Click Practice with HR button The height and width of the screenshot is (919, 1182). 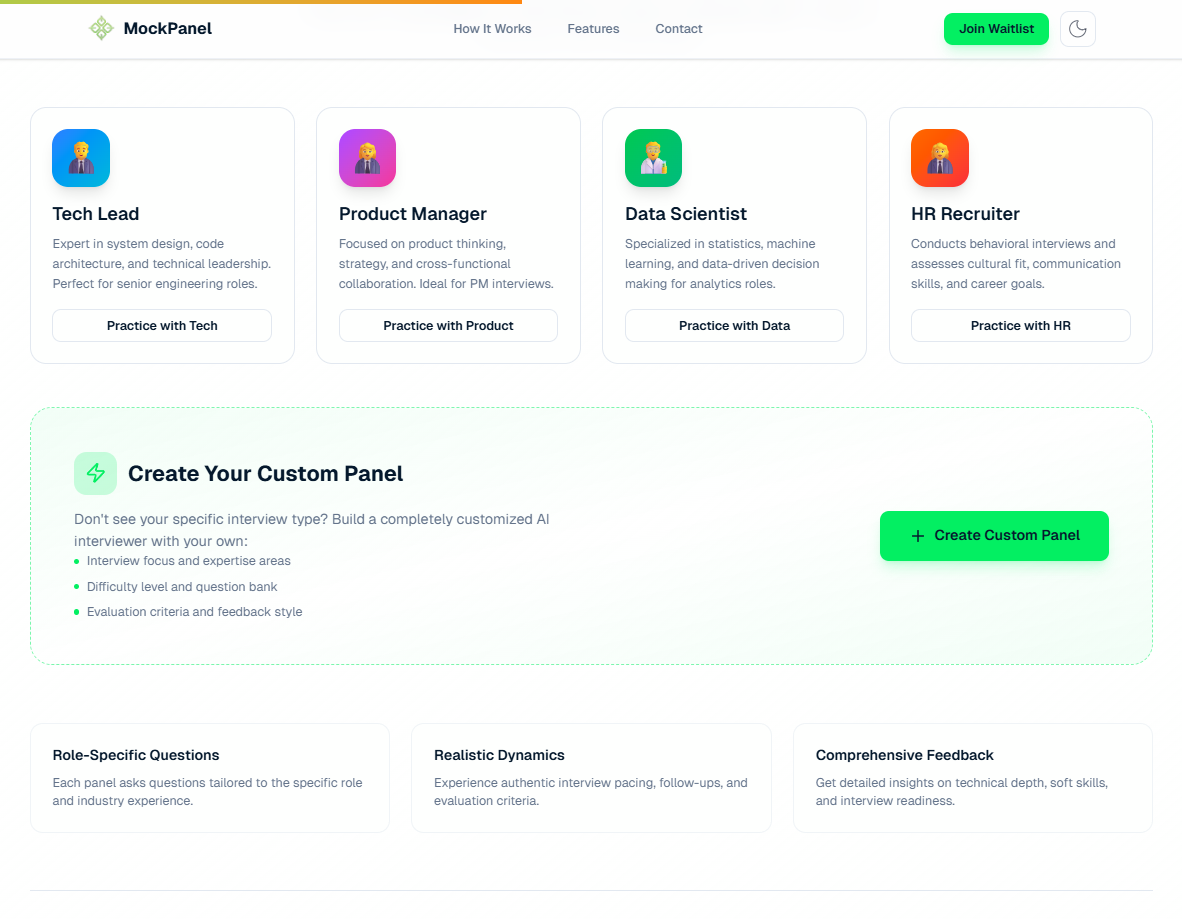1020,325
